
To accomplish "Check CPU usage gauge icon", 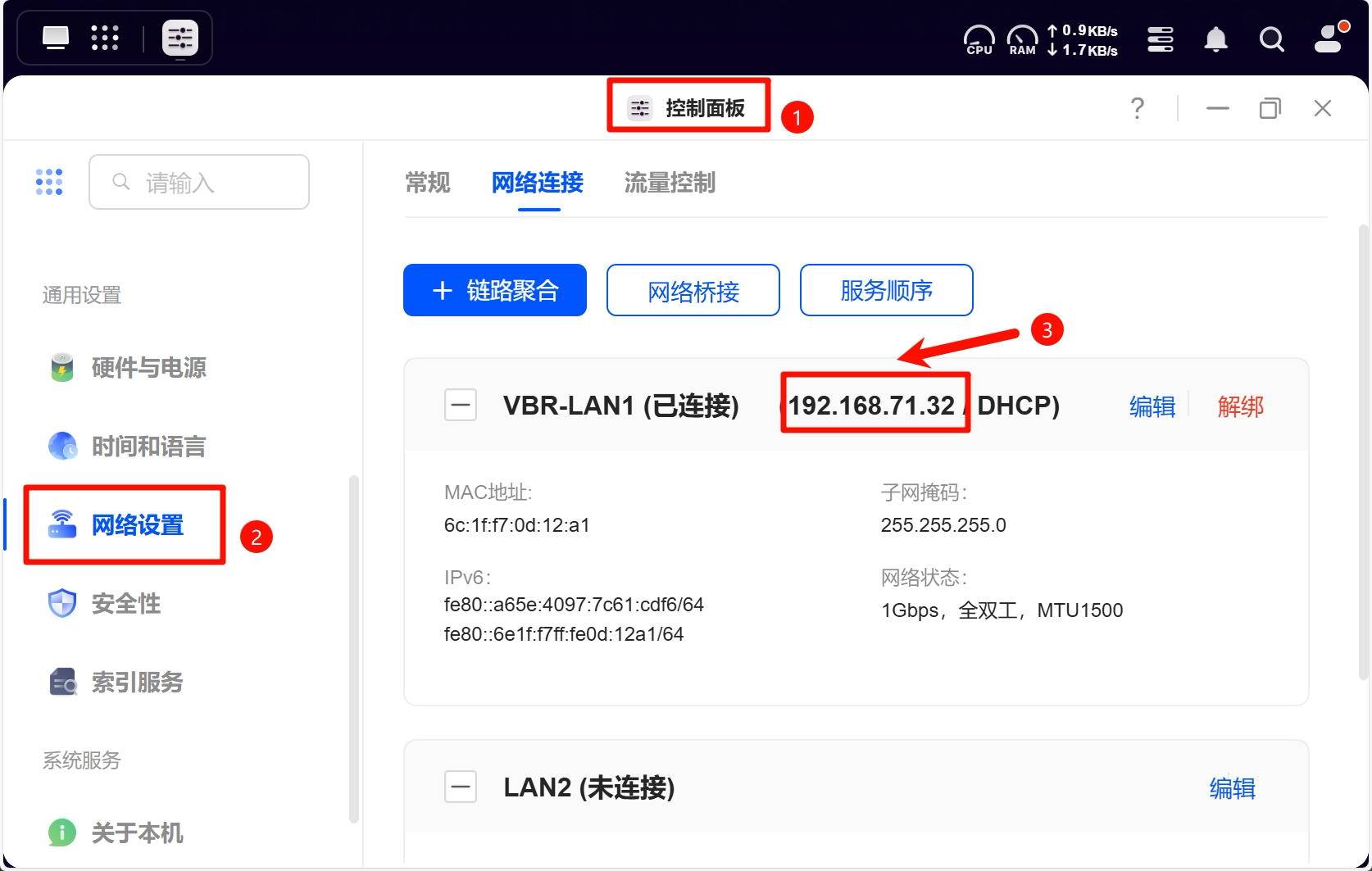I will coord(979,39).
